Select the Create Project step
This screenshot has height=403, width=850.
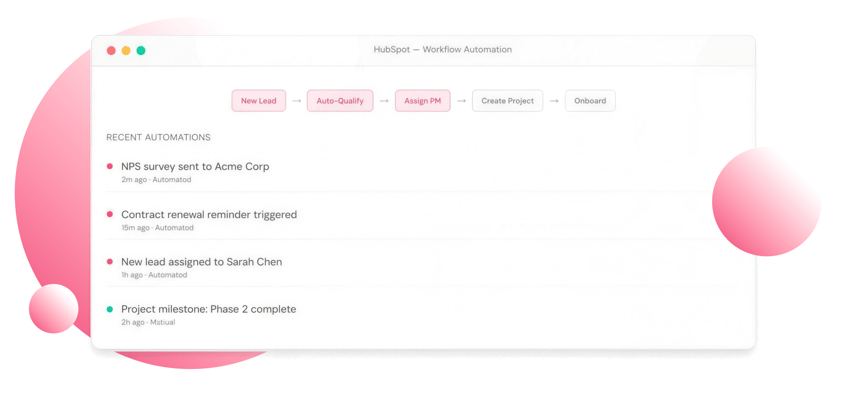[507, 101]
